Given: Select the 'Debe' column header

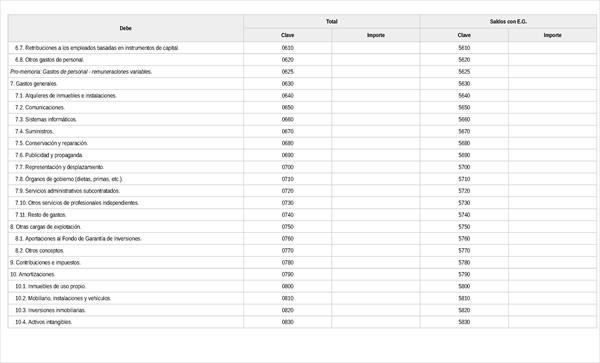Looking at the screenshot, I should pos(126,28).
